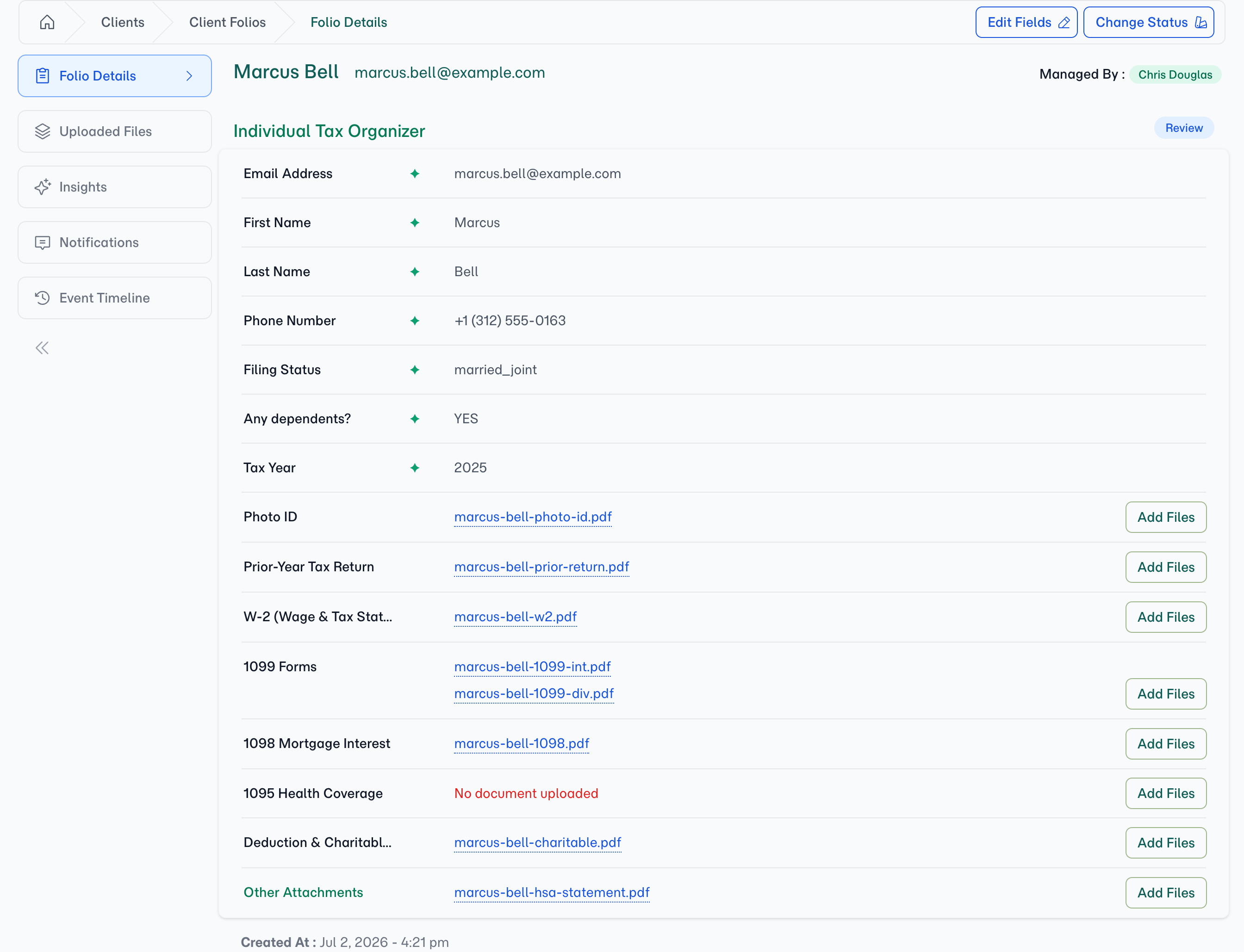Click the sparkle marker beside Phone Number
This screenshot has width=1244, height=952.
point(415,321)
